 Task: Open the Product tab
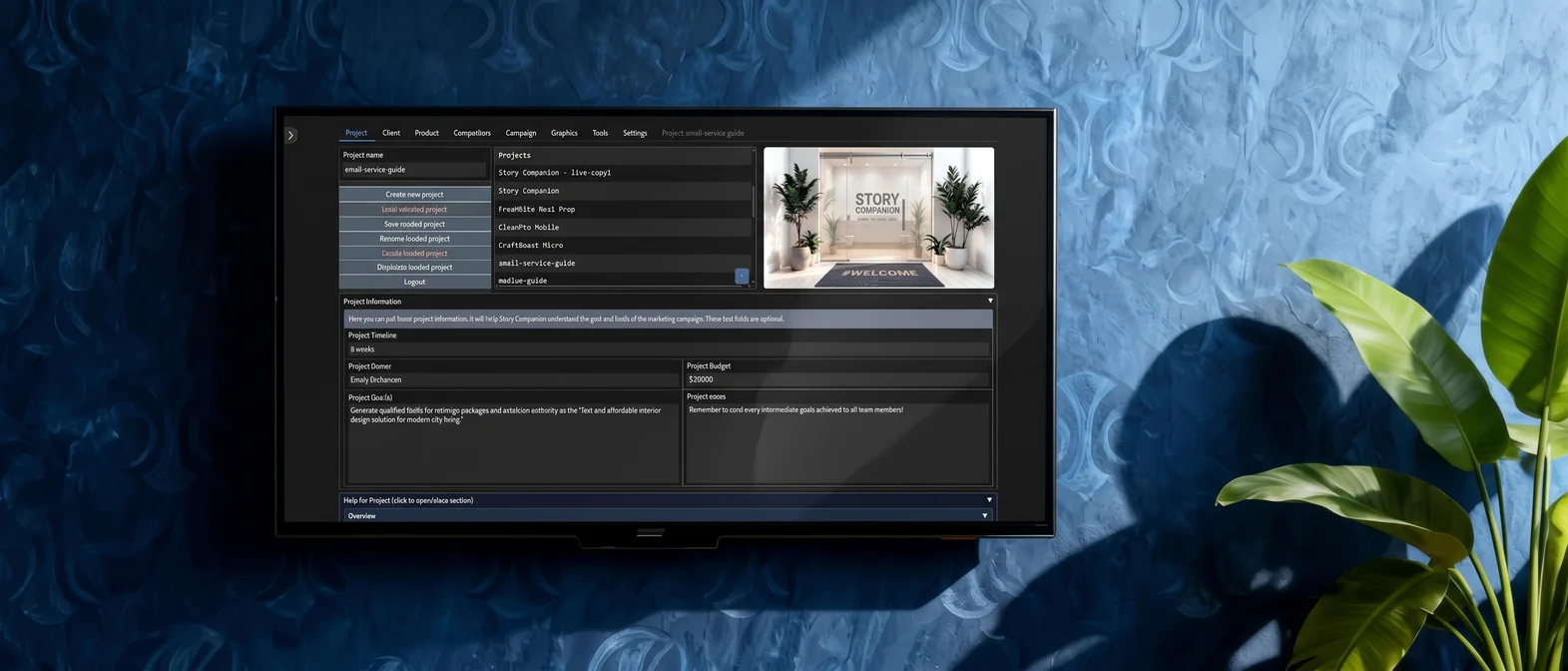point(427,133)
